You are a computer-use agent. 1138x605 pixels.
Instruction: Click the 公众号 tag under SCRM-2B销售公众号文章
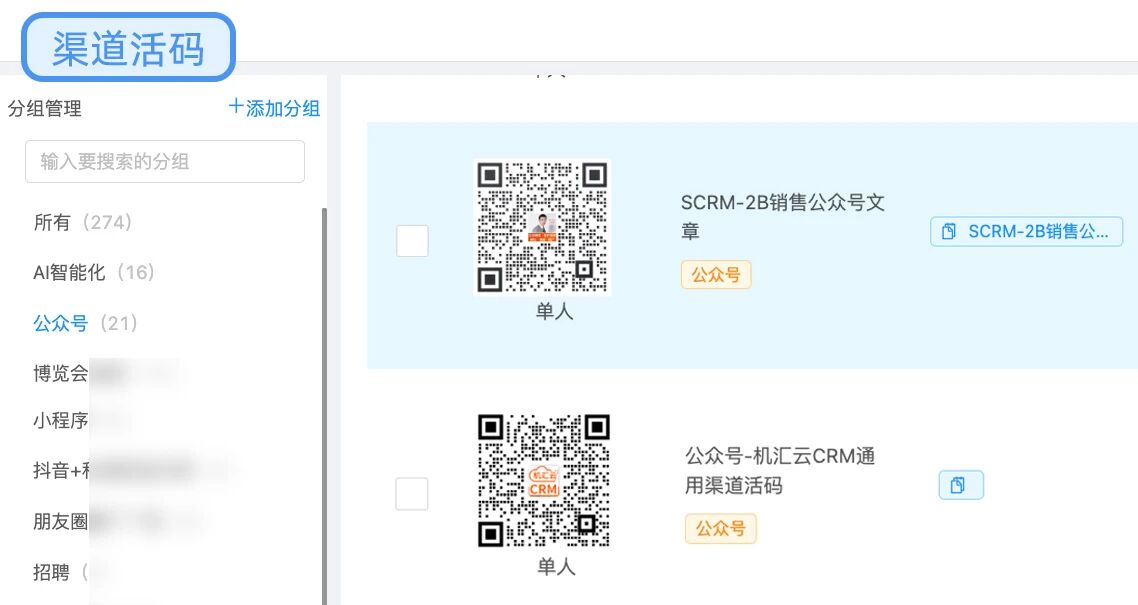coord(716,274)
